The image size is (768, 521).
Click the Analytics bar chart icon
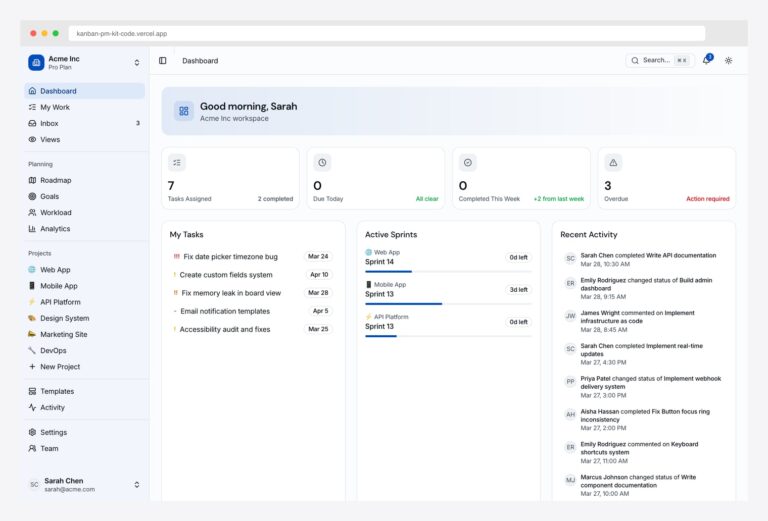pos(32,229)
